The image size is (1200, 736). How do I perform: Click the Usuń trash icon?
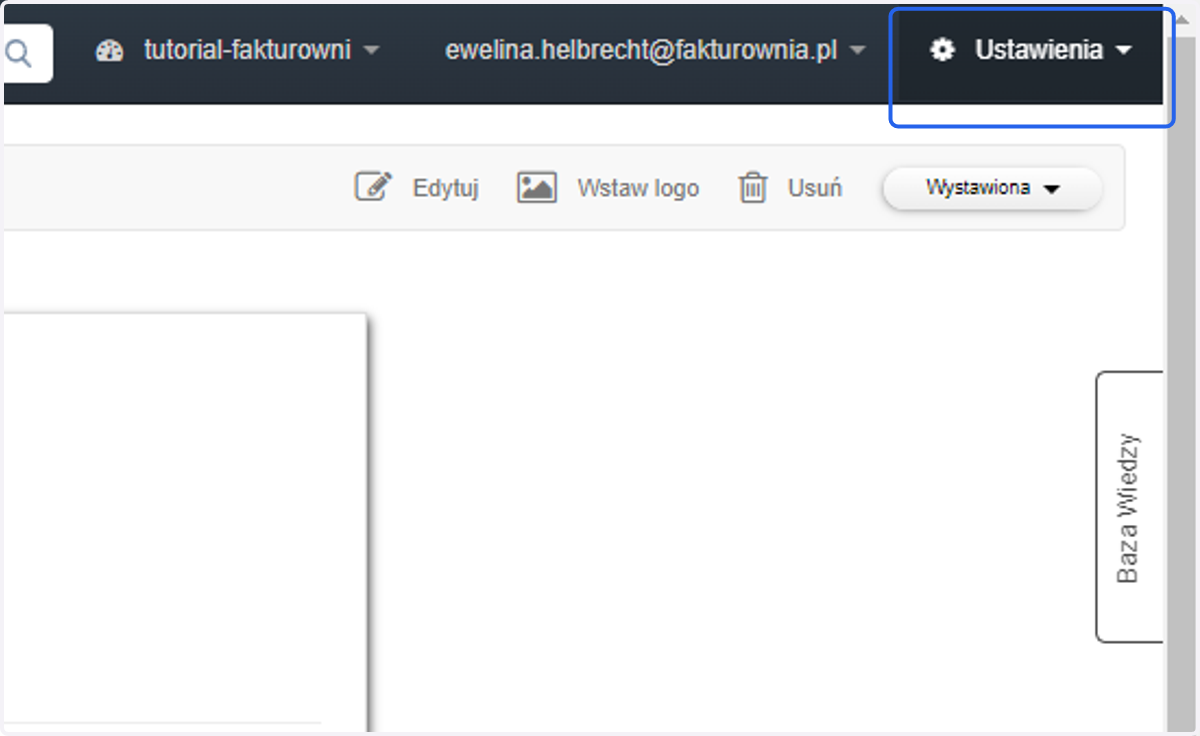click(x=753, y=187)
